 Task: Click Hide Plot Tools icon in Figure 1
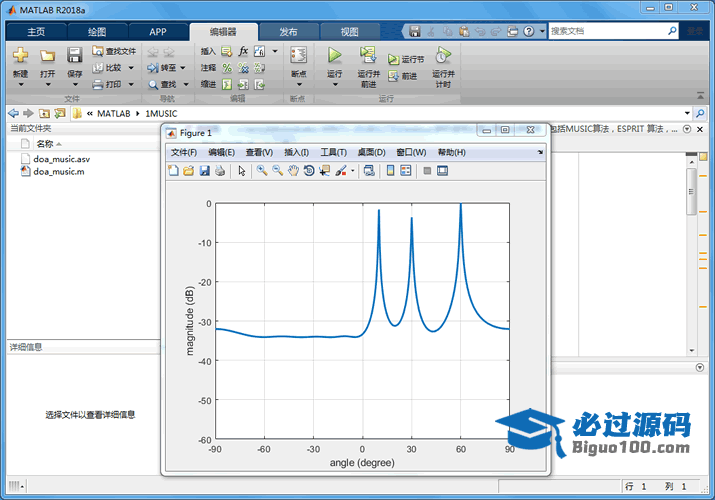point(427,170)
